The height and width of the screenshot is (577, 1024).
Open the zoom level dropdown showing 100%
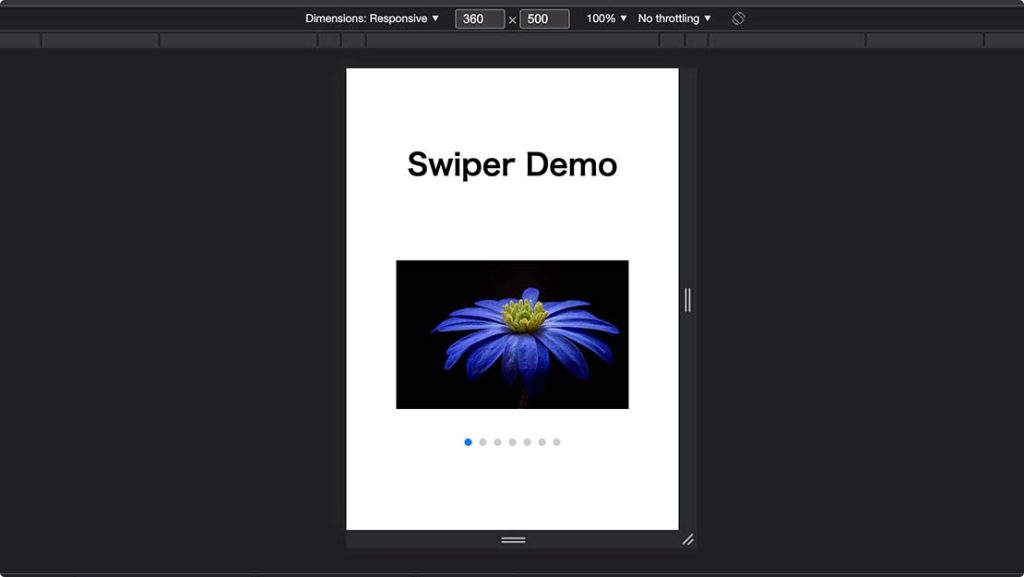605,18
